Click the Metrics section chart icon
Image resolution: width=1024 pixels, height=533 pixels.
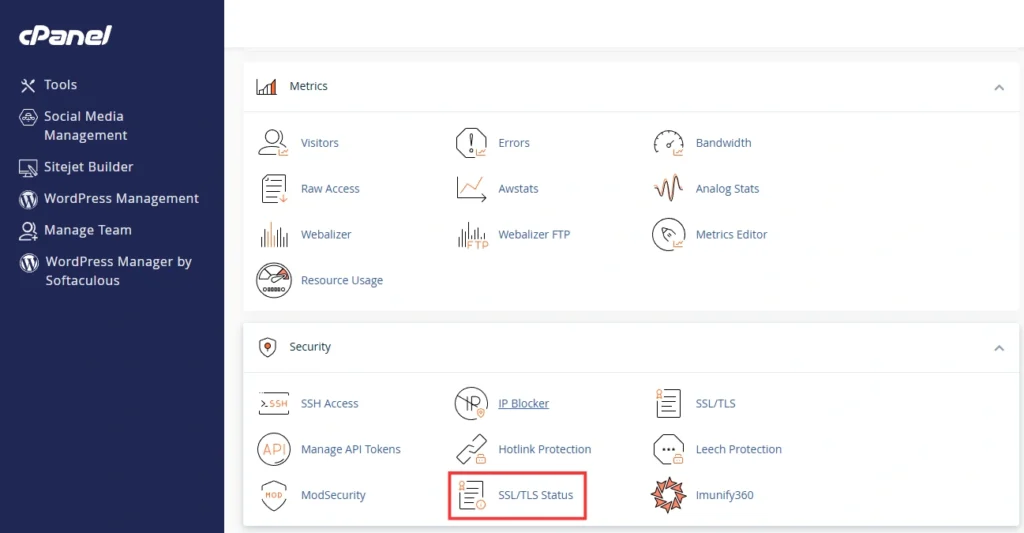266,86
